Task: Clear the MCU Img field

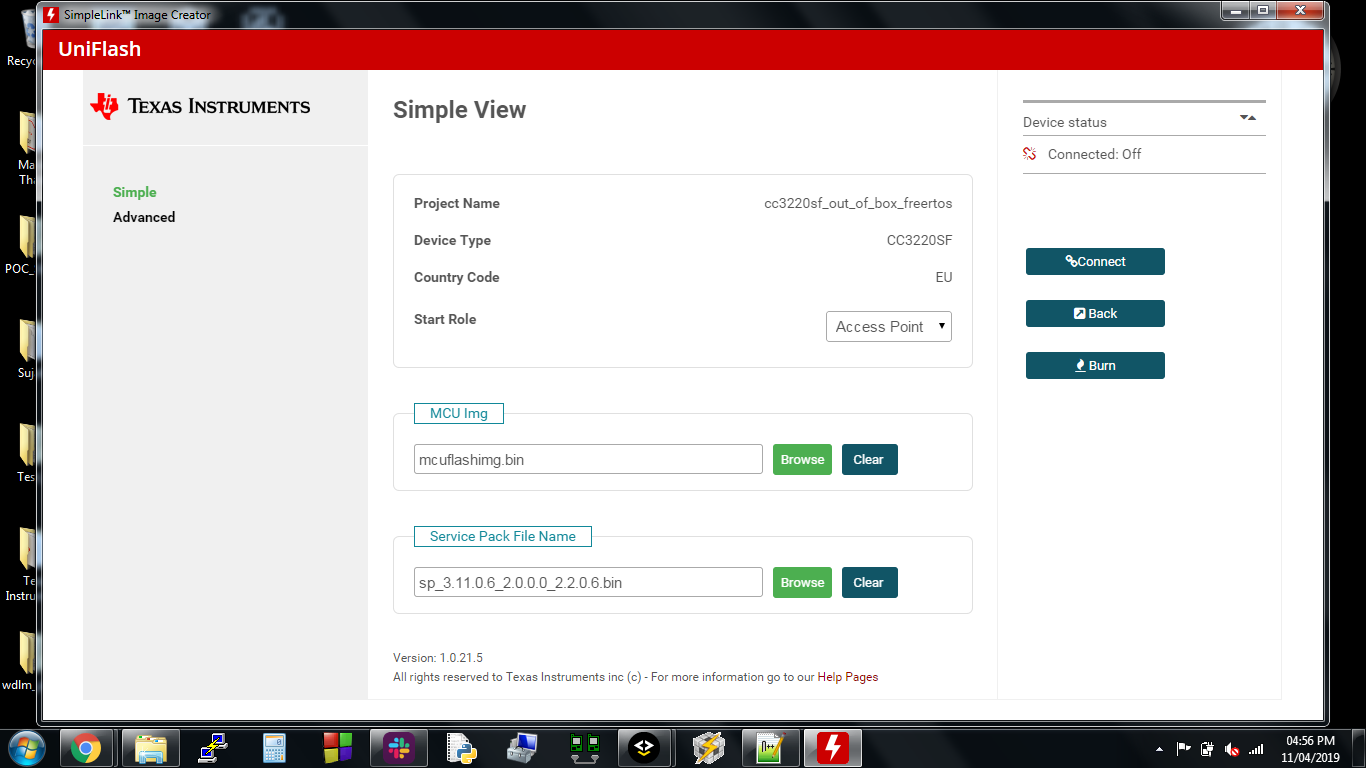Action: [x=869, y=459]
